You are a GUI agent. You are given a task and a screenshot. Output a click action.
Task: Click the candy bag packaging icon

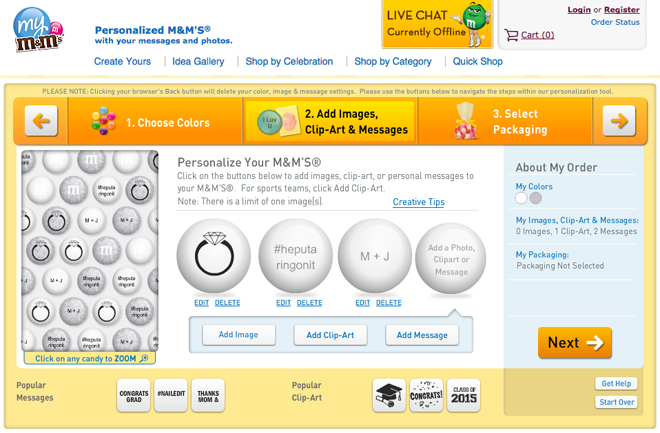click(x=466, y=121)
